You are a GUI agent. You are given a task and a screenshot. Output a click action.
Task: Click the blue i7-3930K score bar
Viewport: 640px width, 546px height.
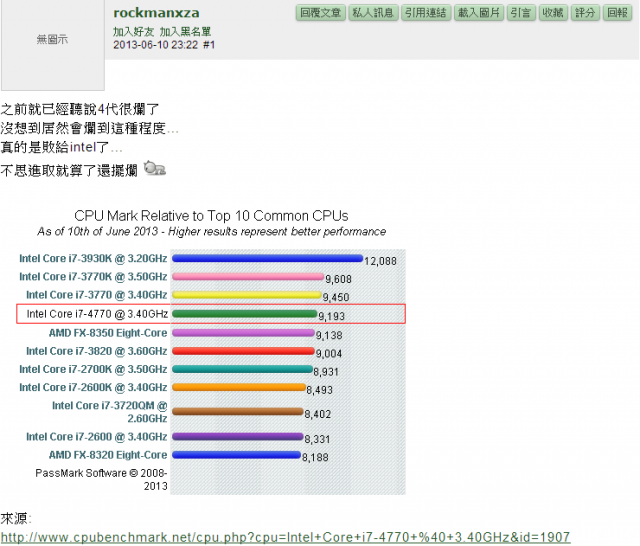(x=267, y=258)
